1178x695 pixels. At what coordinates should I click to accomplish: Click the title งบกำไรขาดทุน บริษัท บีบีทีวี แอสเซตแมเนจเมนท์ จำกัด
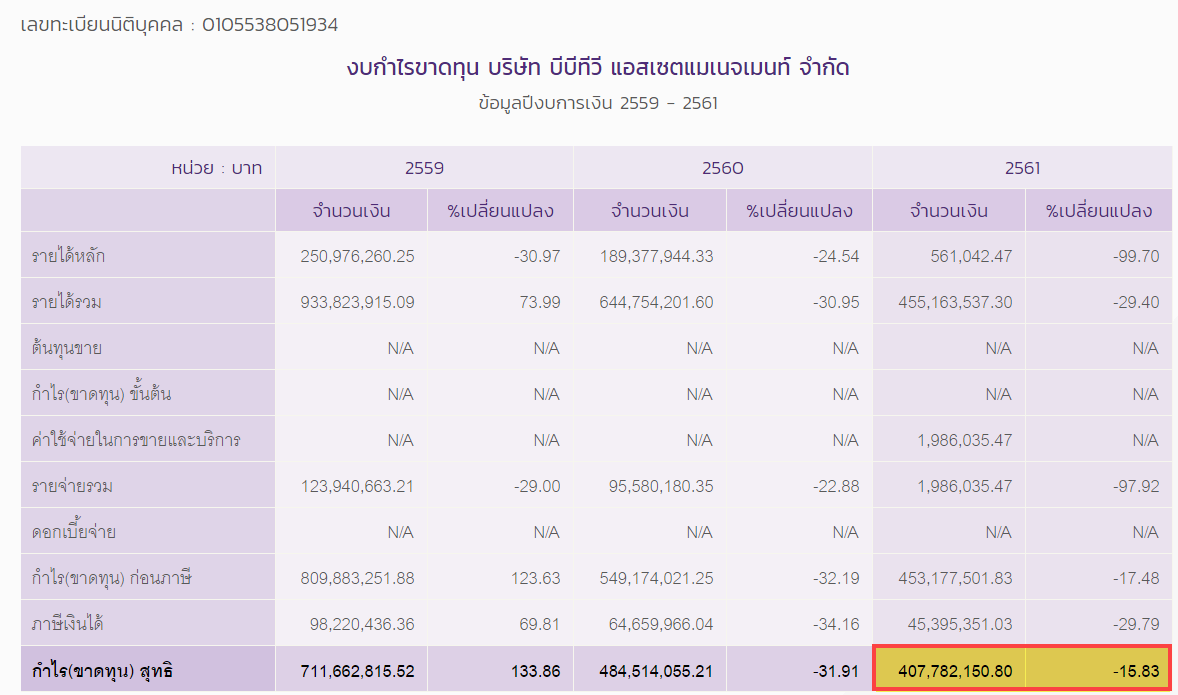click(598, 68)
